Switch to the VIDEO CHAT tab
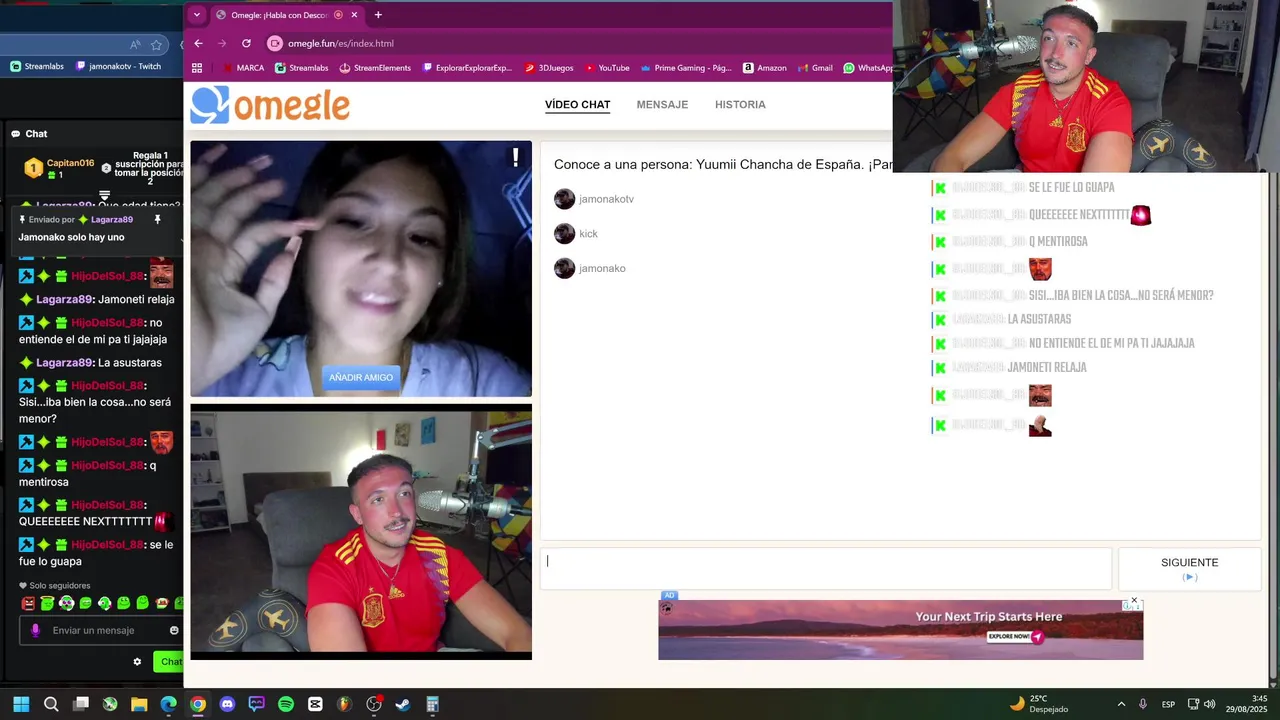Image resolution: width=1280 pixels, height=720 pixels. click(577, 105)
